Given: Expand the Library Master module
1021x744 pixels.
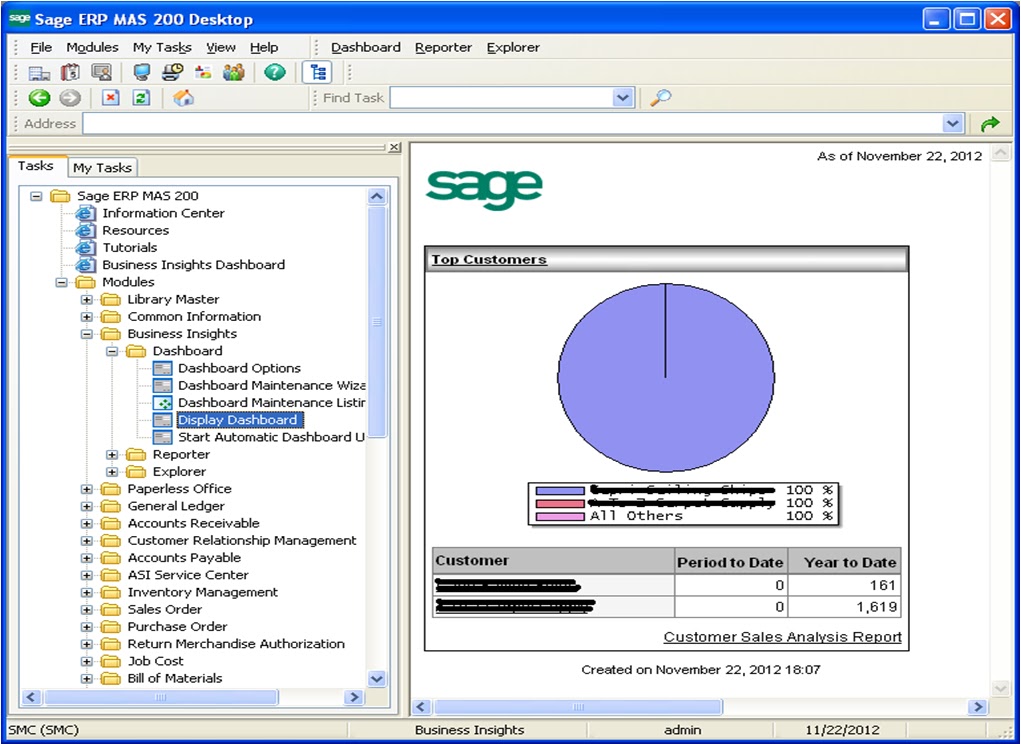Looking at the screenshot, I should click(x=87, y=299).
